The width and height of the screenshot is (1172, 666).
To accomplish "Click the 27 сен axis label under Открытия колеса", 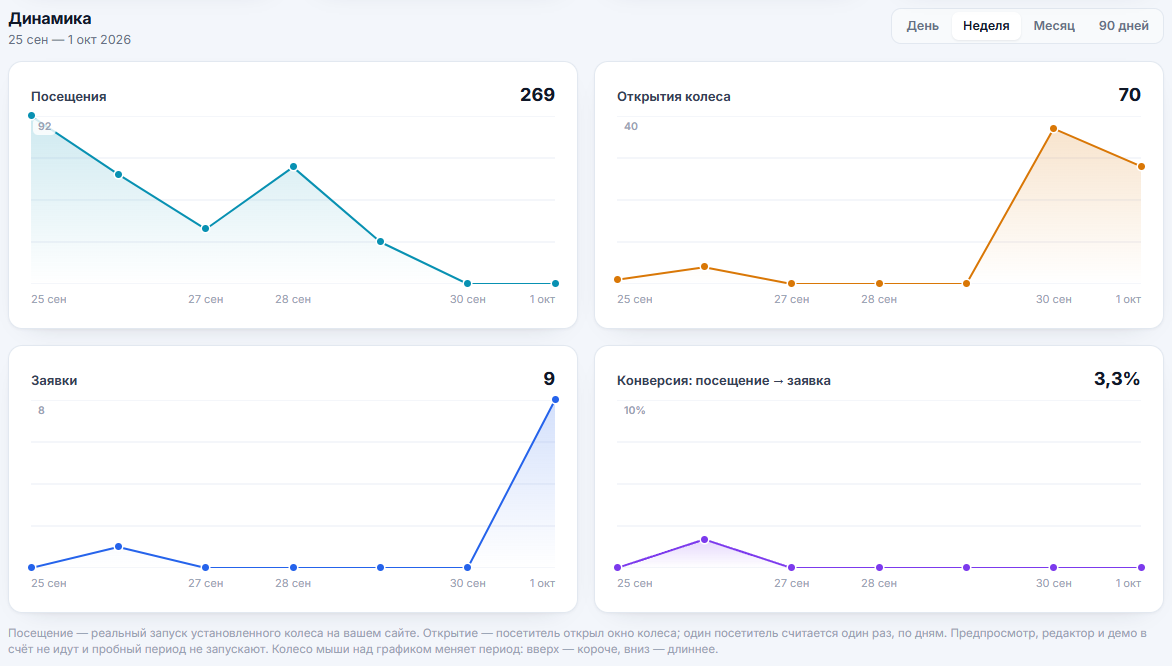I will [x=792, y=299].
